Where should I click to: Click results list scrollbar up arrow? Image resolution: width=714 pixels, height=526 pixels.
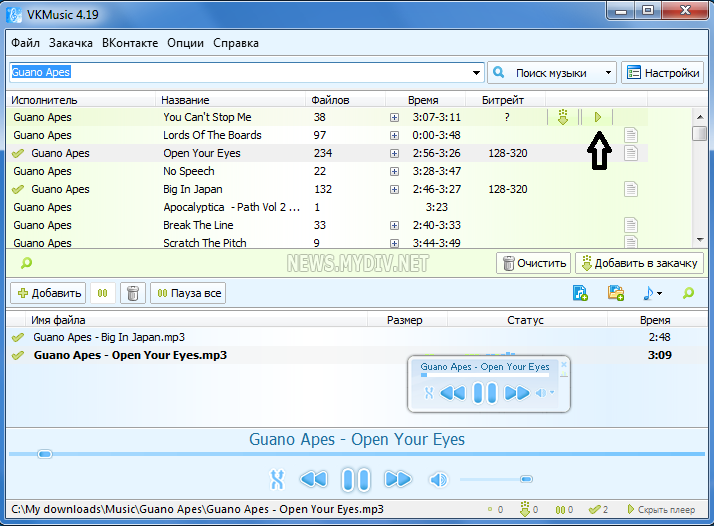pos(699,117)
